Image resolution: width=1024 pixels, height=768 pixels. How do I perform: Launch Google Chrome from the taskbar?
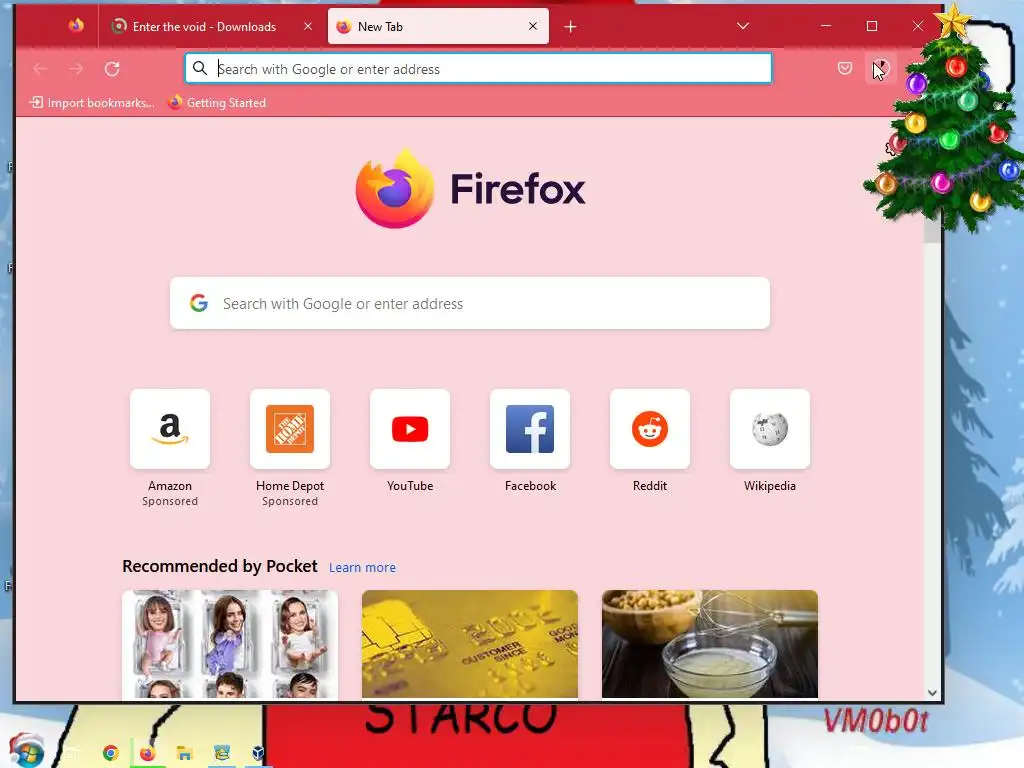(111, 753)
